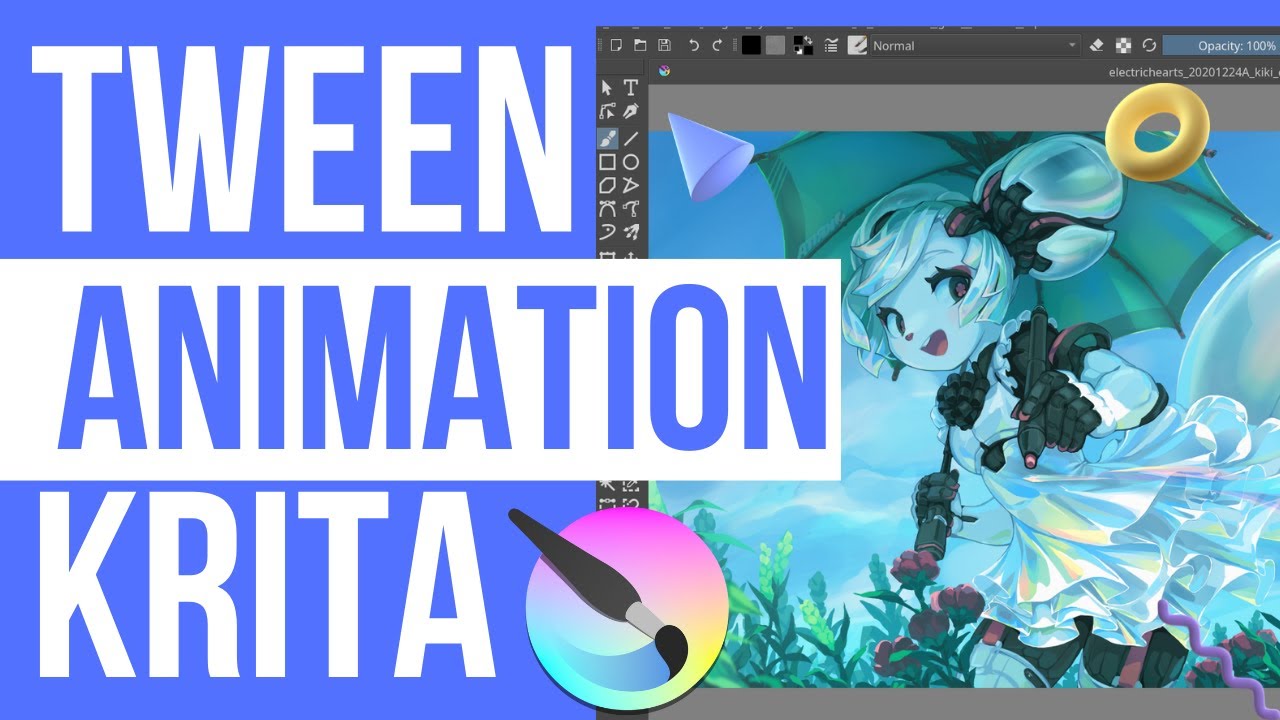Image resolution: width=1280 pixels, height=720 pixels.
Task: Open the brush preset chooser
Action: (x=857, y=45)
